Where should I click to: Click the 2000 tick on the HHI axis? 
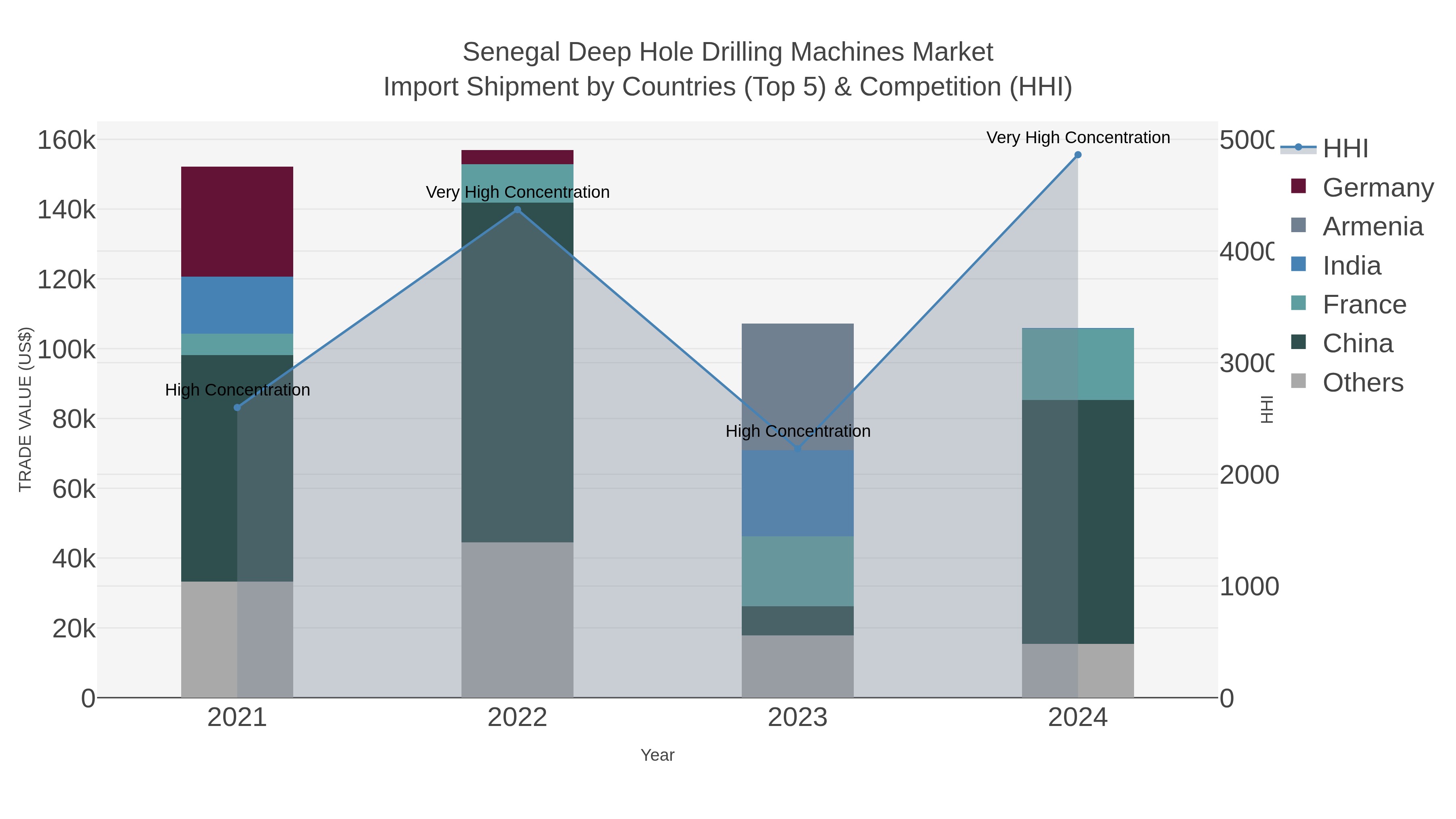pyautogui.click(x=1249, y=475)
